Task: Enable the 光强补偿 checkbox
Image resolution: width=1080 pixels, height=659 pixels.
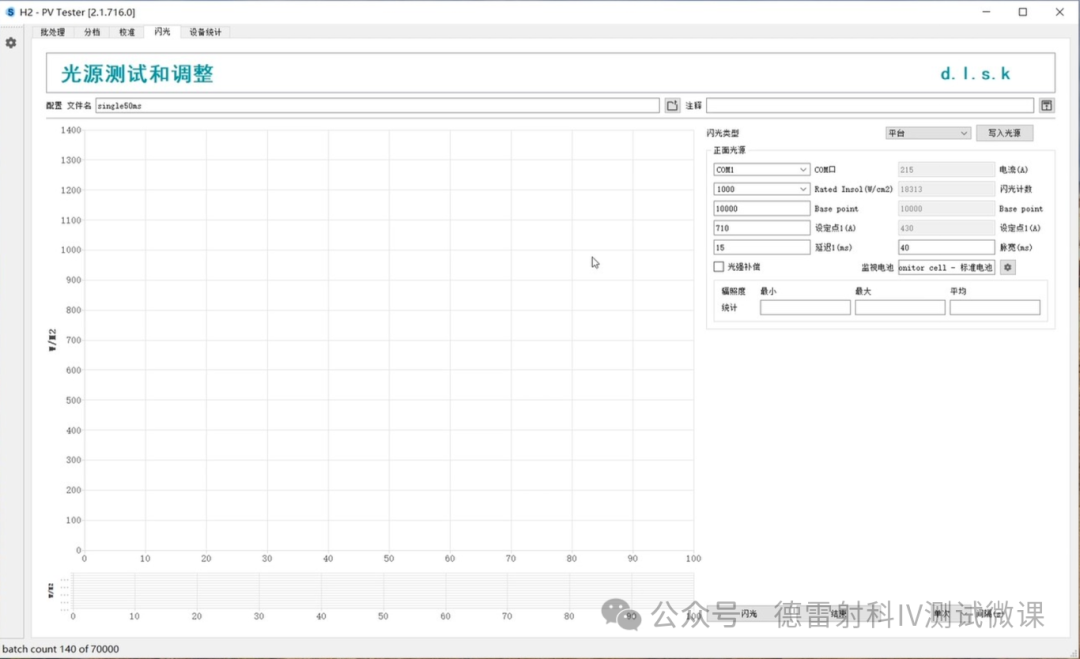Action: (718, 267)
